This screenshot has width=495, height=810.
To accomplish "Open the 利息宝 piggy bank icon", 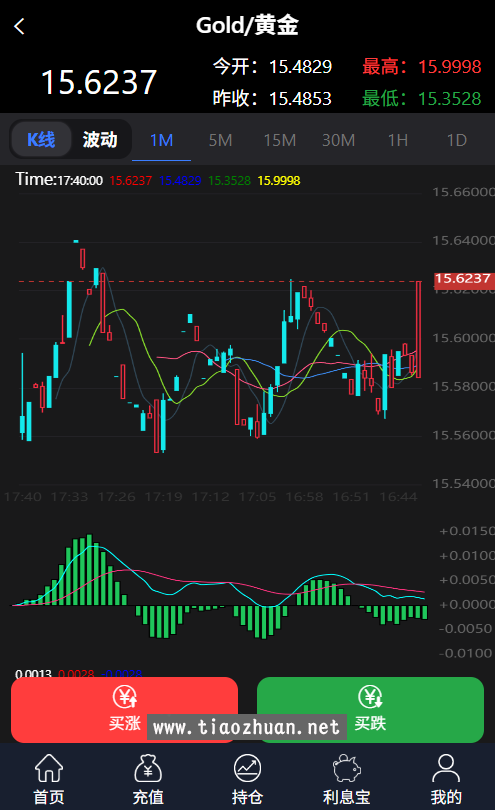I will coord(346,768).
